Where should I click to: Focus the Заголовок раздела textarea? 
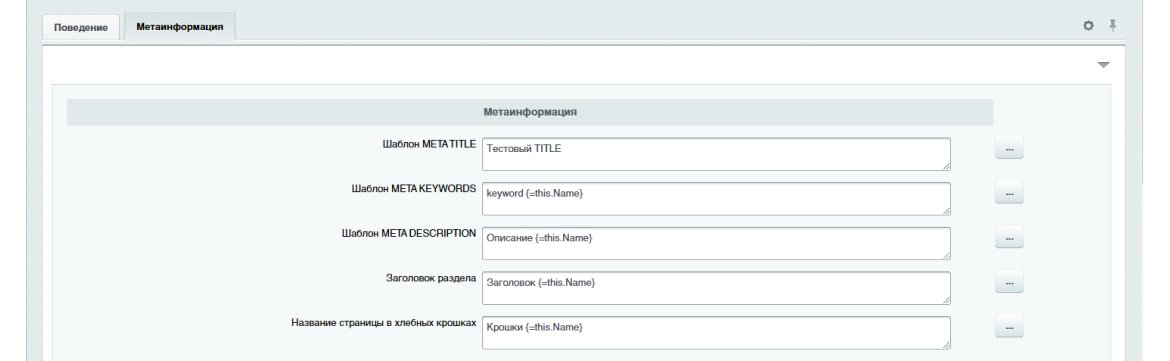tap(716, 289)
